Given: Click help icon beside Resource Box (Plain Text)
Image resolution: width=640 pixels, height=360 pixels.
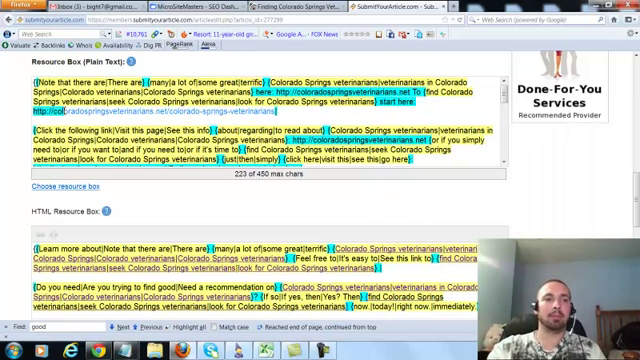Looking at the screenshot, I should [131, 62].
